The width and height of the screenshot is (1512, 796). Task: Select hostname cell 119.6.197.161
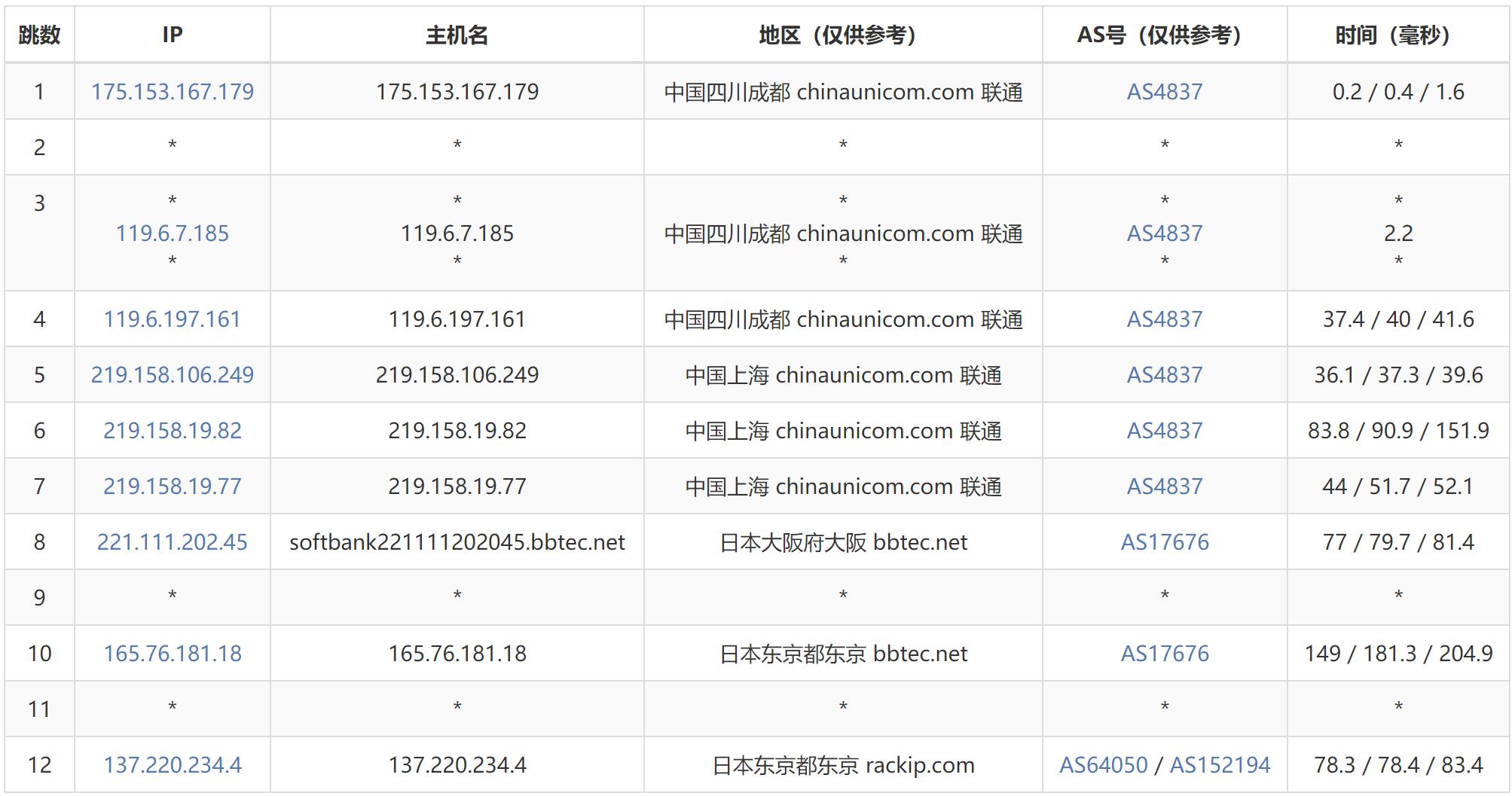click(457, 319)
